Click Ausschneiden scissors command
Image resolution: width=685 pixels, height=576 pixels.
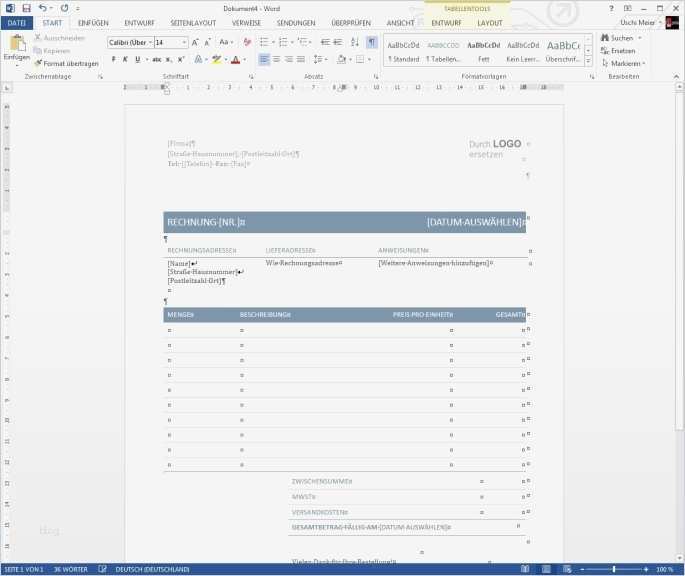tap(60, 38)
